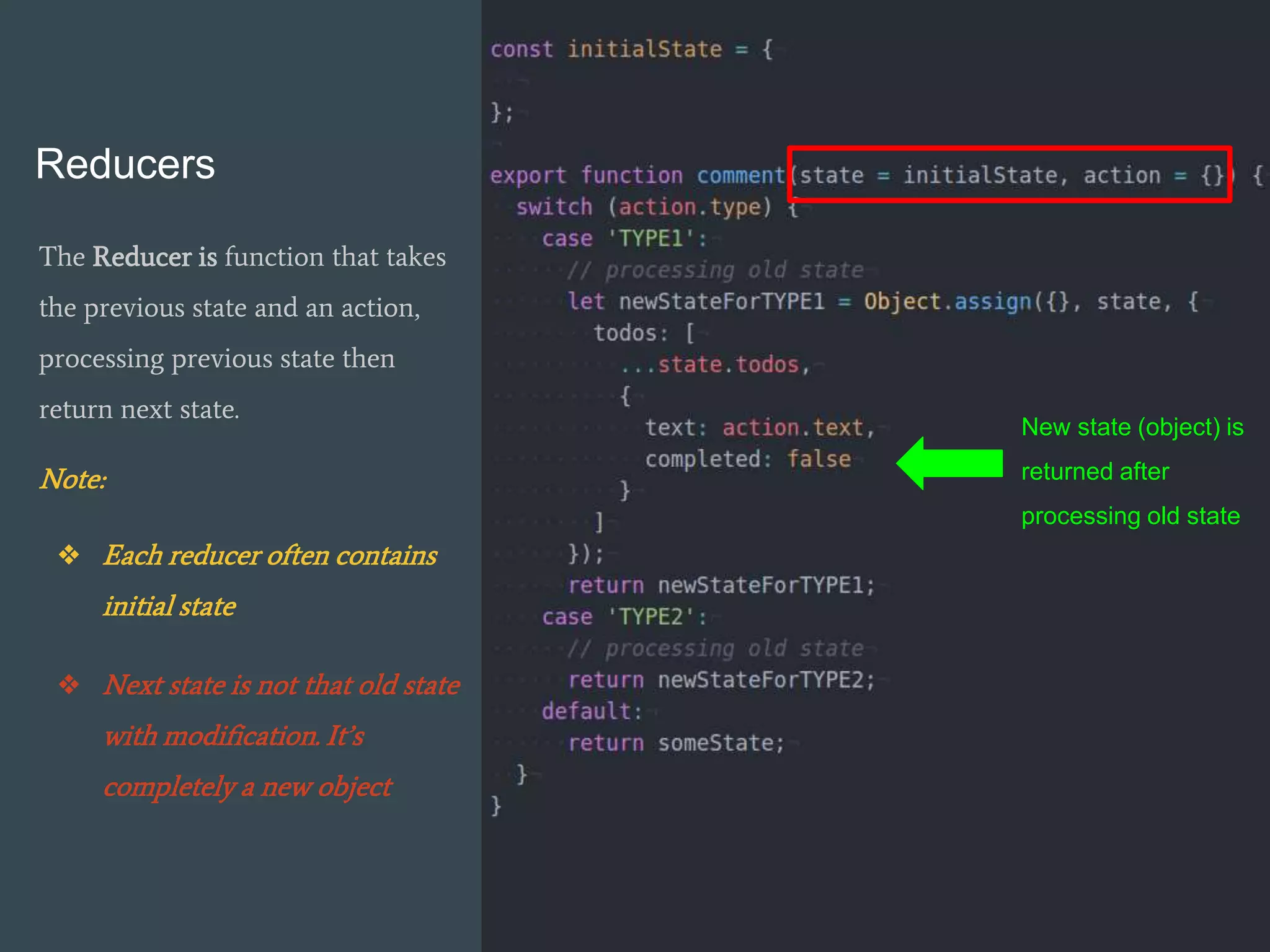
Task: Click the ...state.todos spread line
Action: [715, 365]
